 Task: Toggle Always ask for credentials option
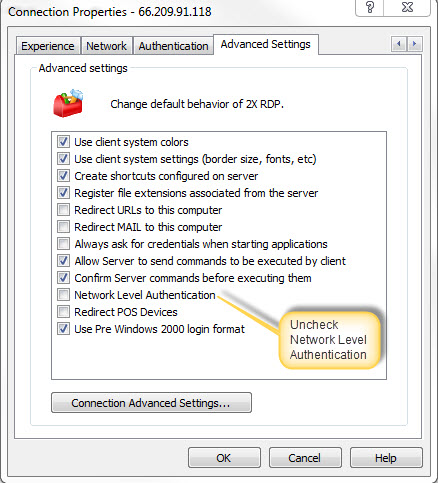(63, 244)
